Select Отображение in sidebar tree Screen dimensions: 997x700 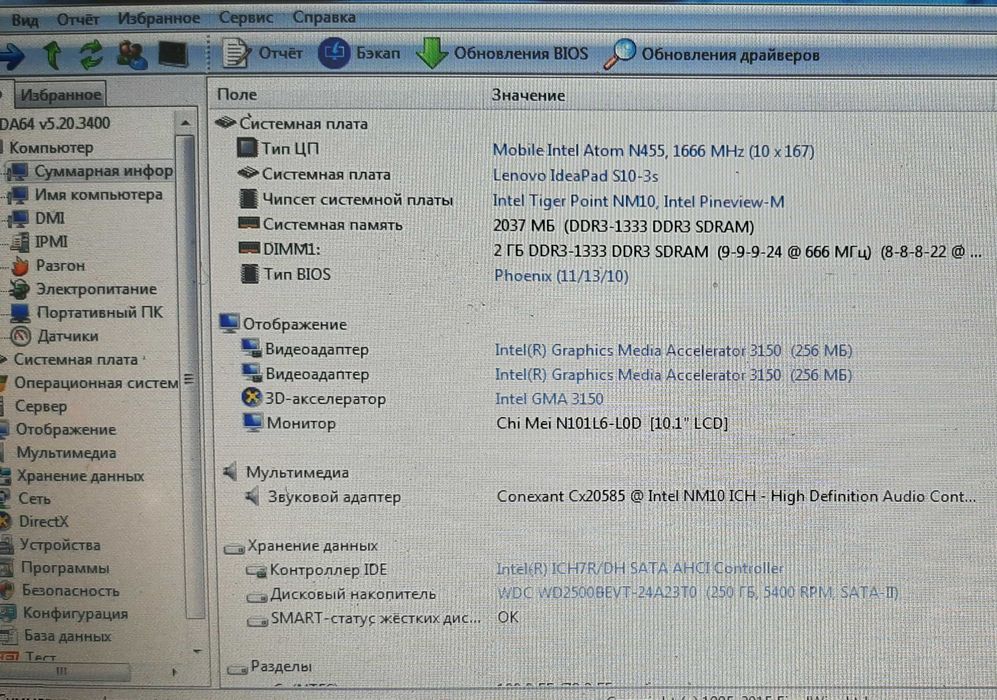(x=65, y=430)
